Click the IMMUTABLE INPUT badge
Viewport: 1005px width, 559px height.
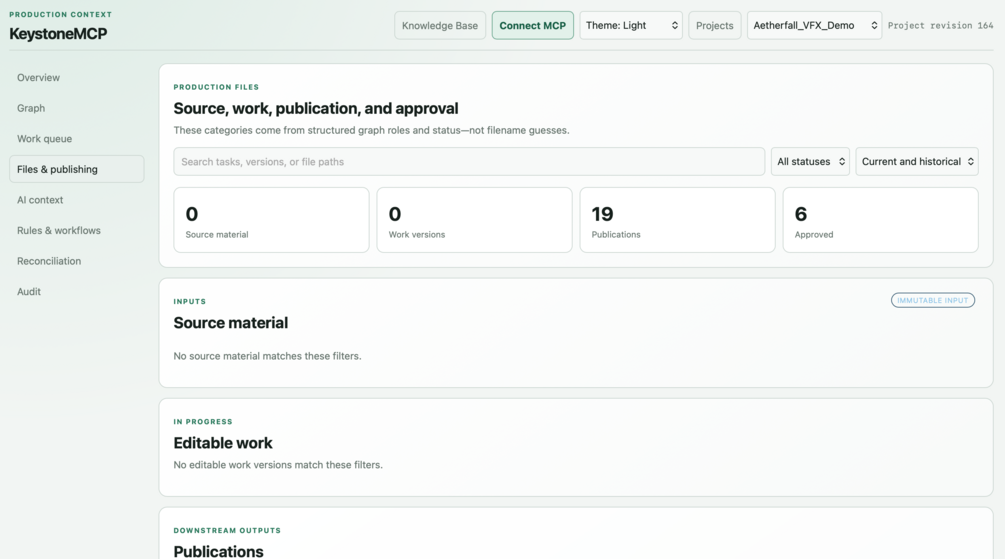933,300
